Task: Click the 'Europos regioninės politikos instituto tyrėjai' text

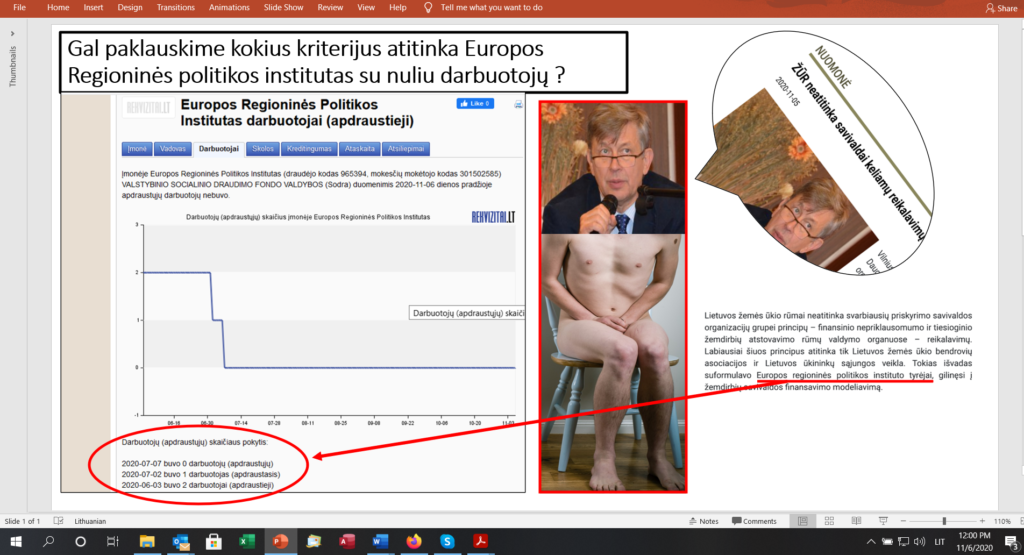Action: (844, 375)
